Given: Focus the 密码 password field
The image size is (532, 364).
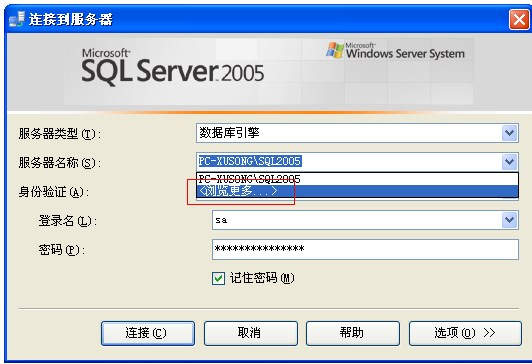Looking at the screenshot, I should point(365,249).
